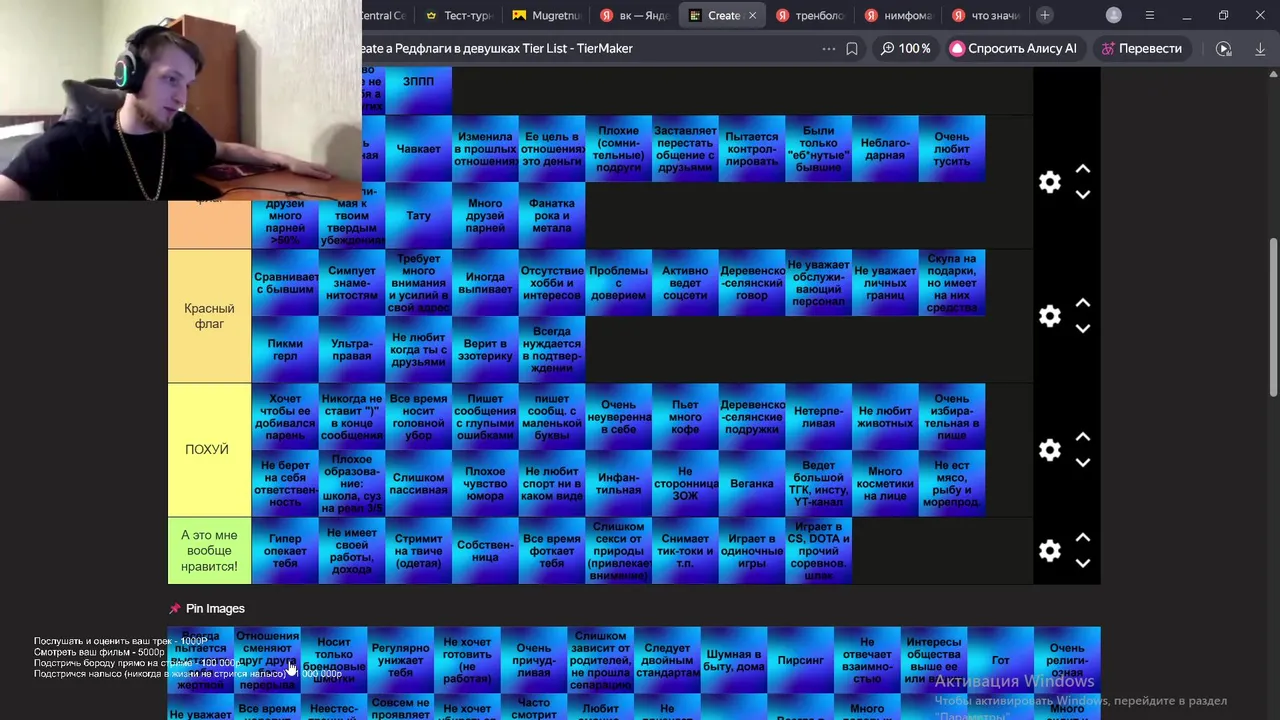The height and width of the screenshot is (720, 1280).
Task: Select the 'Неблагодарная' tile
Action: click(x=885, y=149)
